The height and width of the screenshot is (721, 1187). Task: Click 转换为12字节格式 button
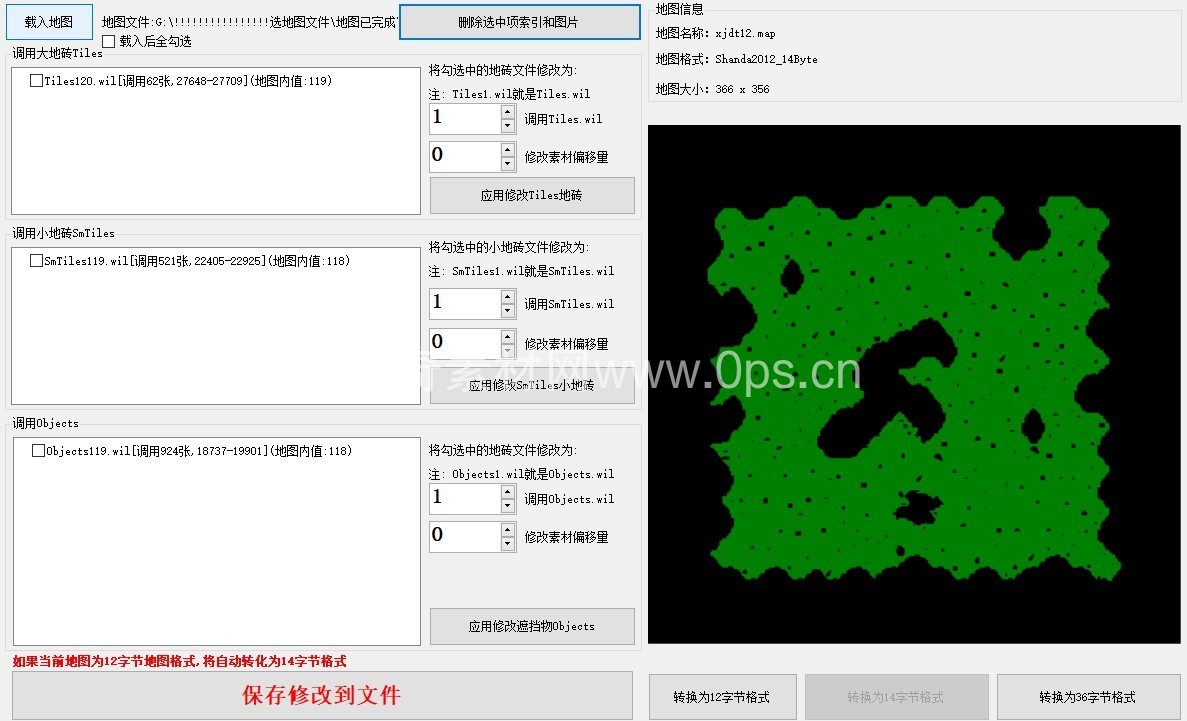[x=722, y=697]
